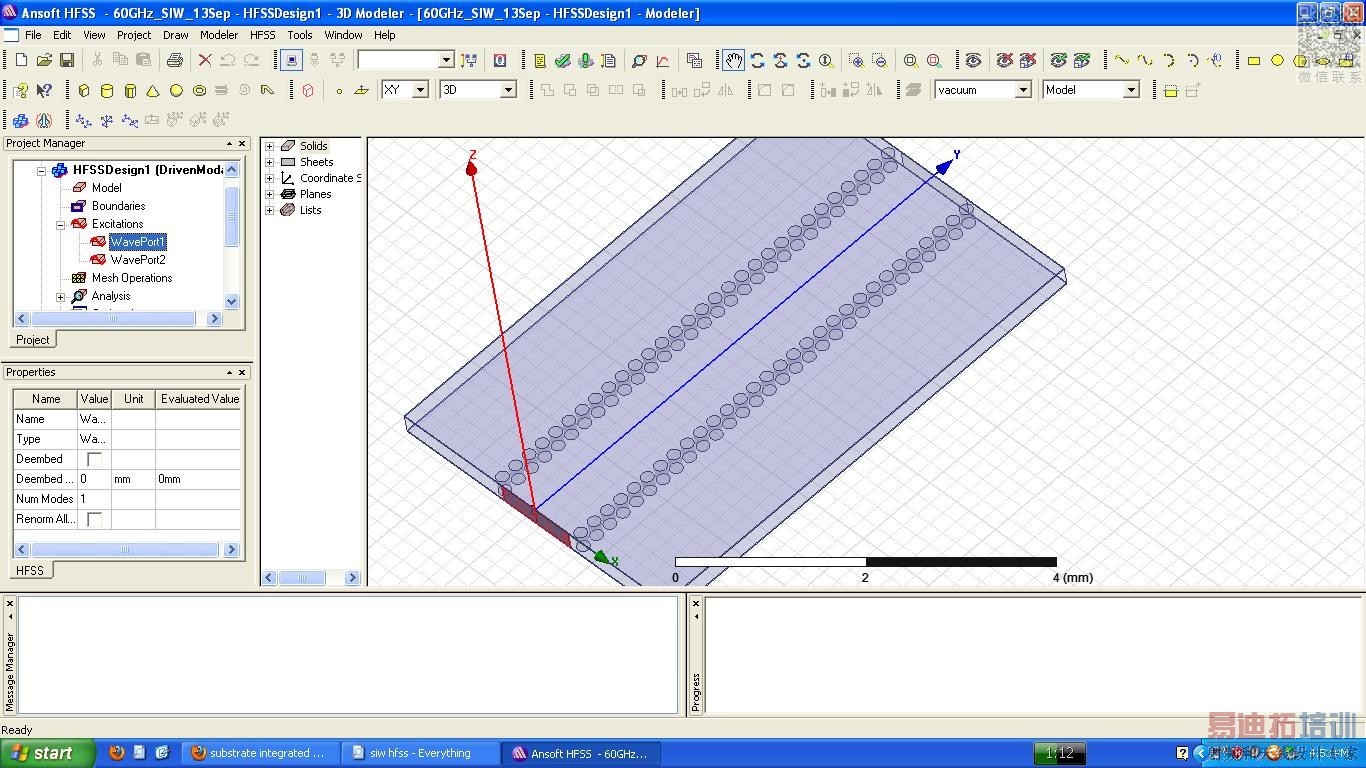Select the HFSS properties tab
This screenshot has height=768, width=1366.
pos(30,570)
